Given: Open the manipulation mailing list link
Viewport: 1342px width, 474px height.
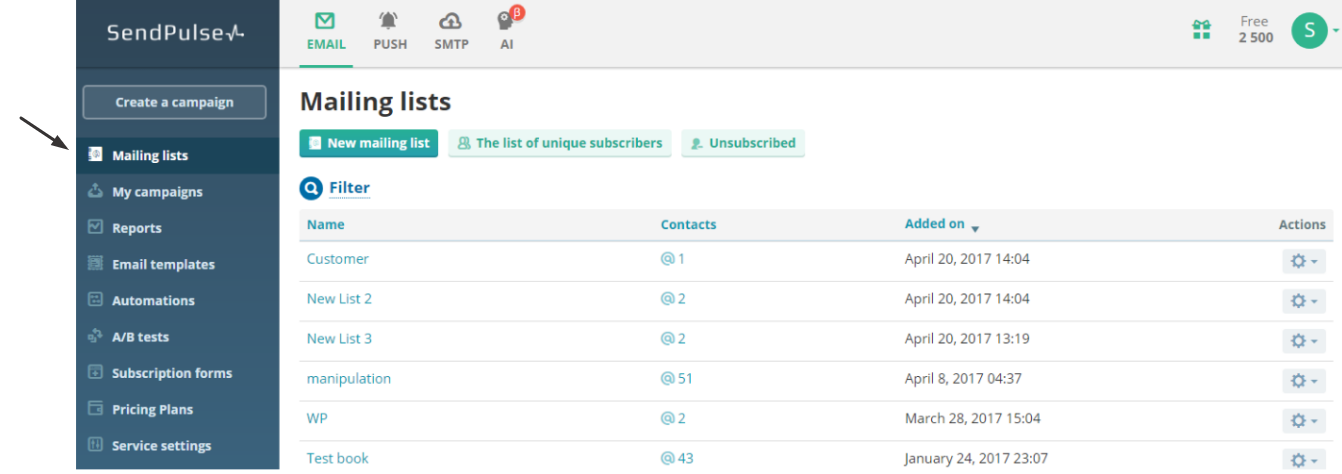Looking at the screenshot, I should 349,379.
